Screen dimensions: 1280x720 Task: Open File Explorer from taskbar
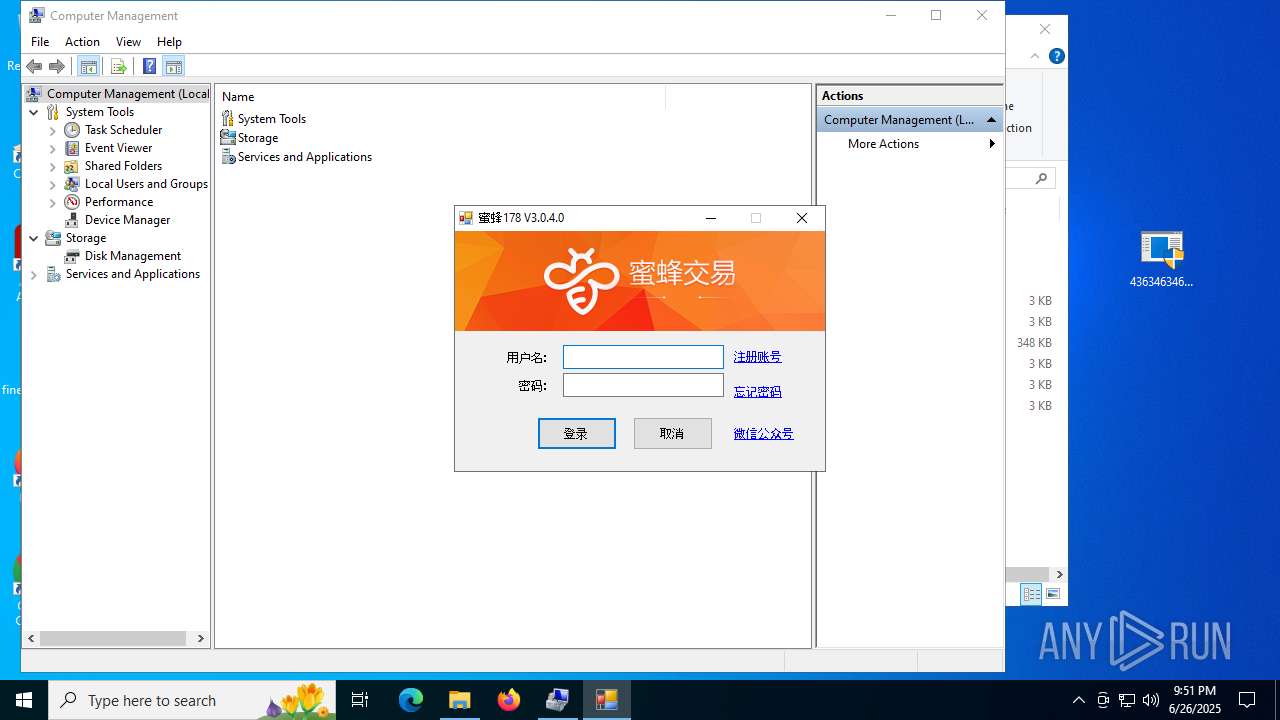[x=460, y=700]
